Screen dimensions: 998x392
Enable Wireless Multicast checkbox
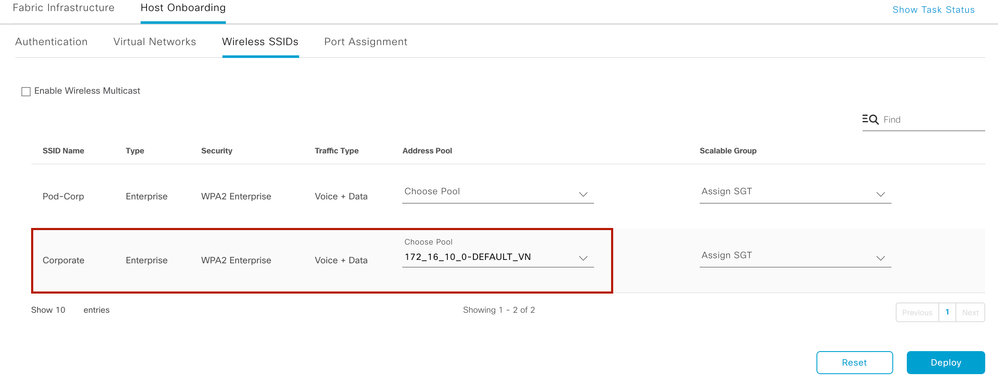(x=26, y=92)
